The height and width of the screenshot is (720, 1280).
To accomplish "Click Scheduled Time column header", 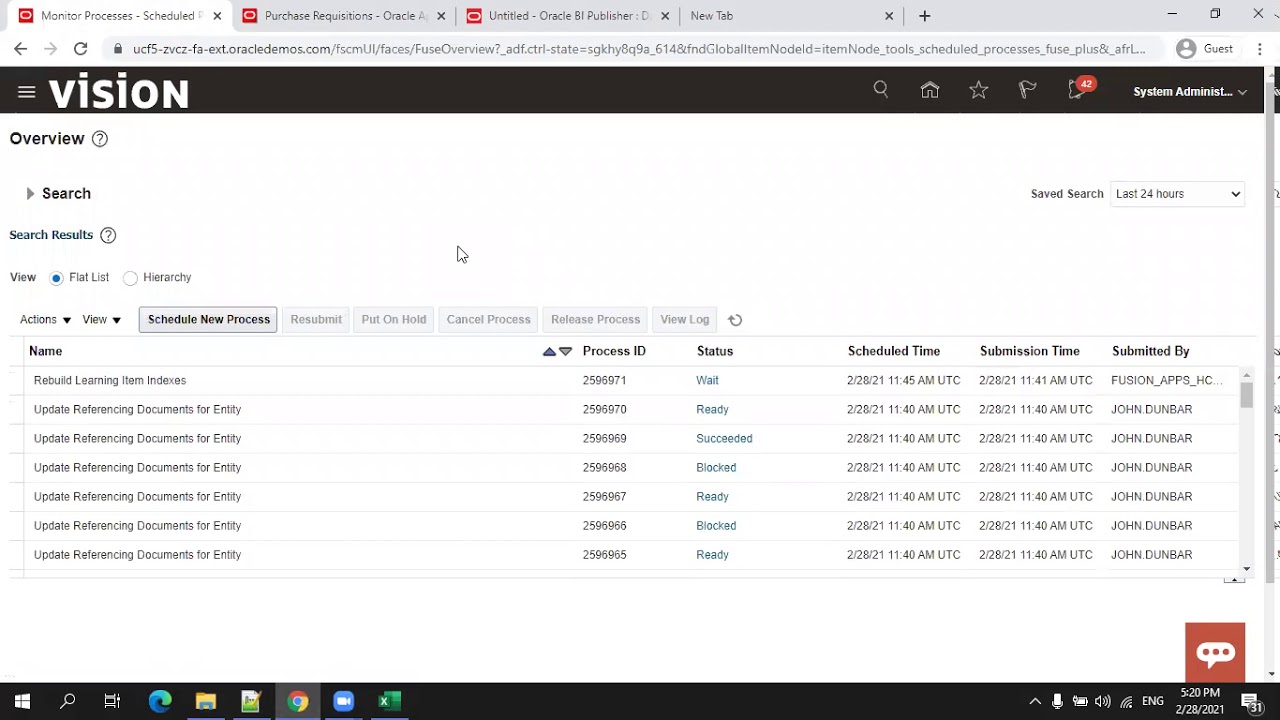I will pos(894,351).
